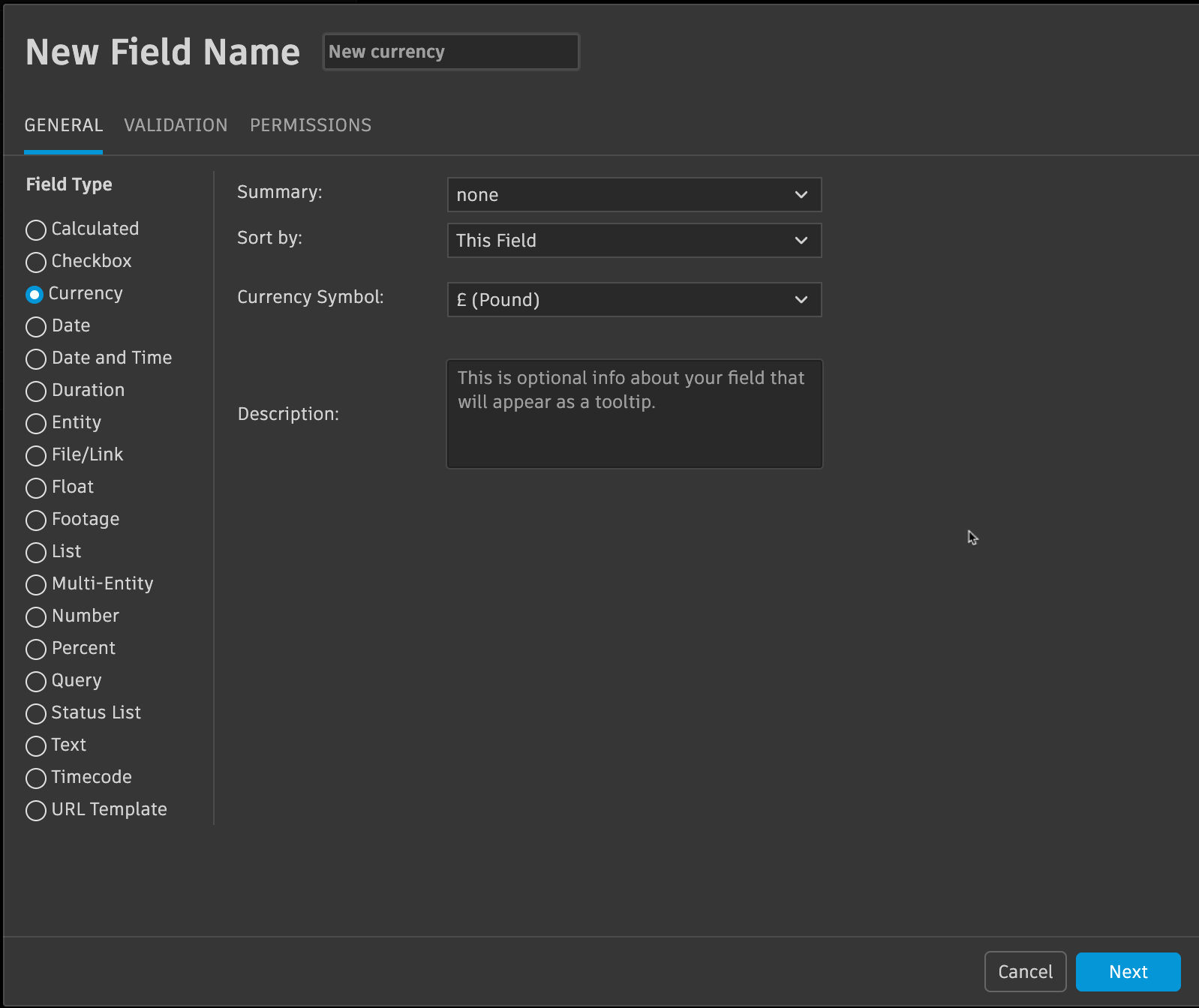Choose File/Link field type

[x=36, y=456]
